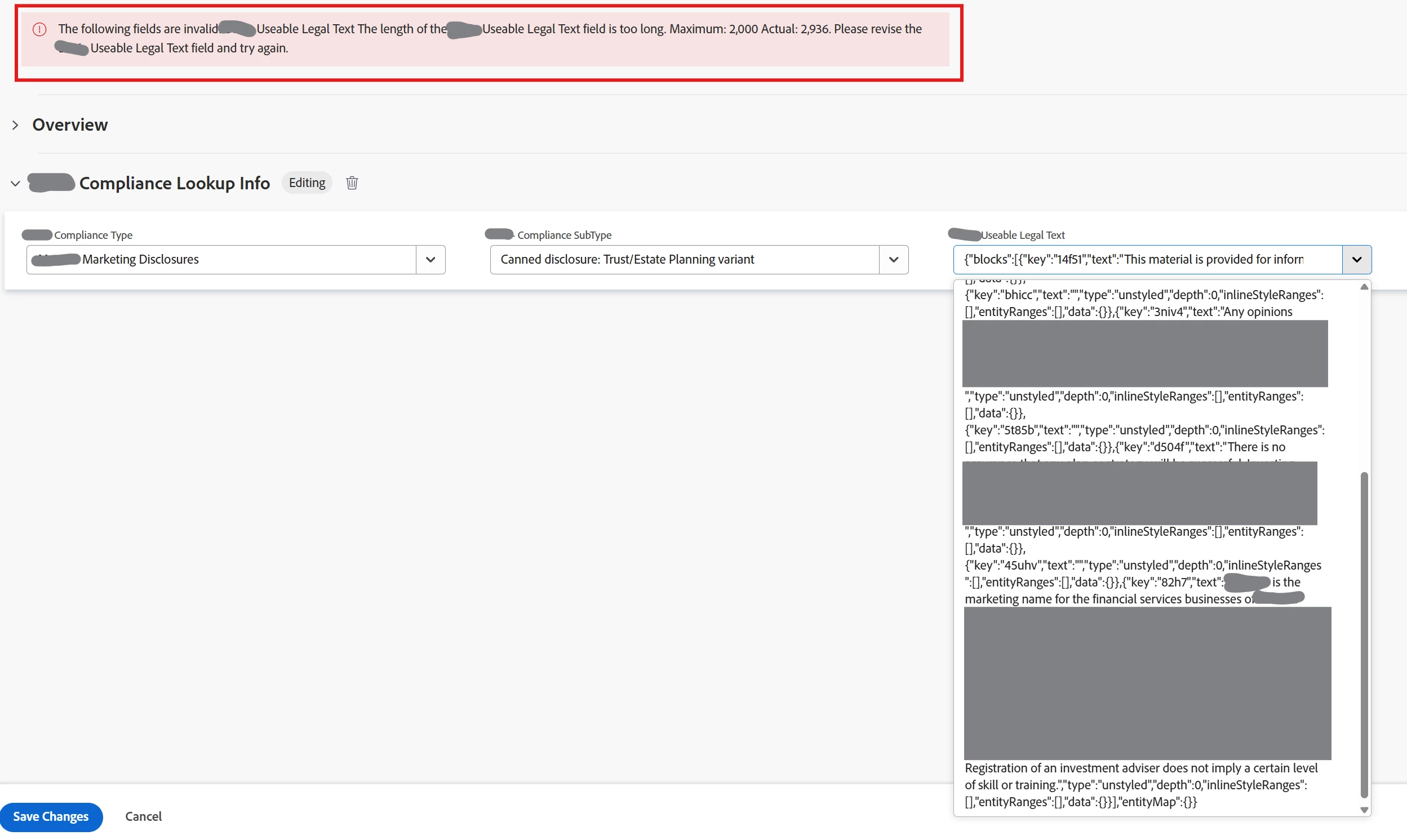Click the Compliance Lookup Info heading
Image resolution: width=1407 pixels, height=840 pixels.
coord(174,184)
